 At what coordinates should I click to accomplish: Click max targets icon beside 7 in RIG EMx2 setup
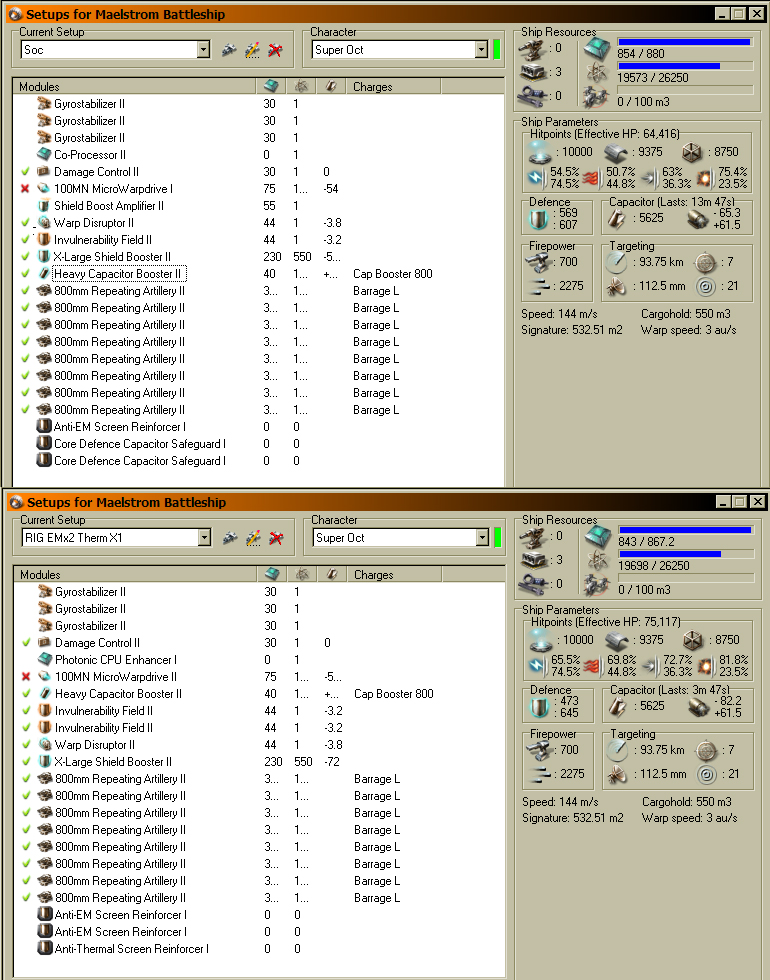click(708, 749)
